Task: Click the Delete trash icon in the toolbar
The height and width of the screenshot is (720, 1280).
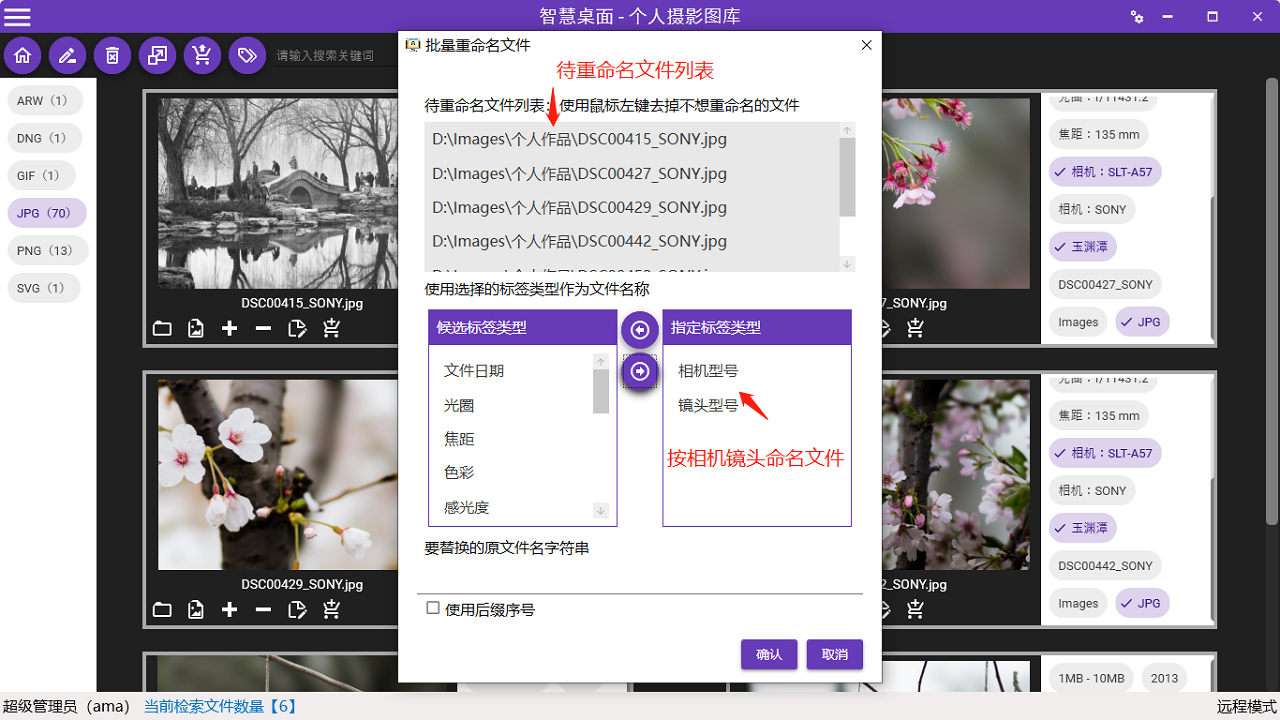Action: click(x=112, y=55)
